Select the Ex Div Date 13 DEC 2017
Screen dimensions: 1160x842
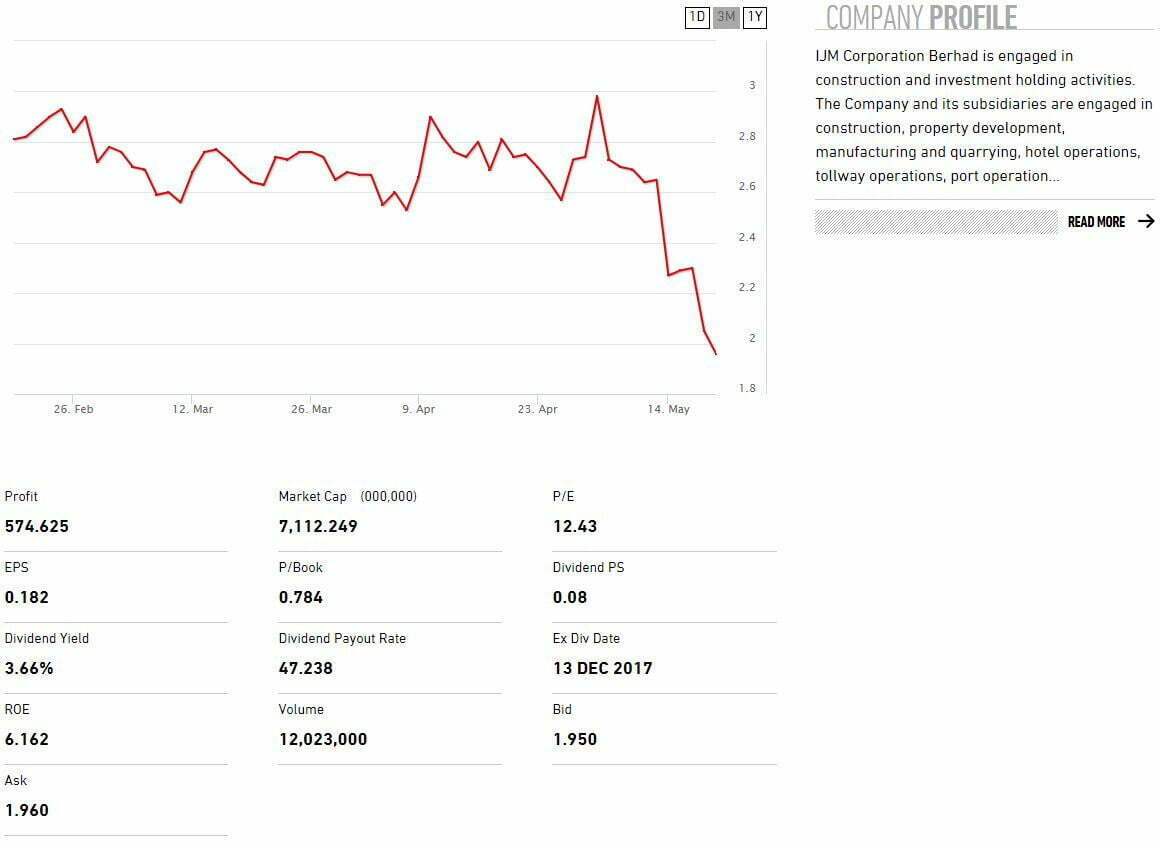[602, 668]
